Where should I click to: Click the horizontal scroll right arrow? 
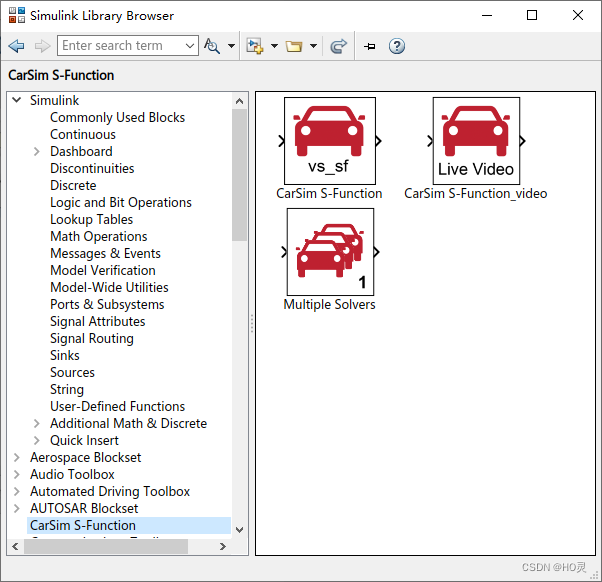pyautogui.click(x=223, y=546)
